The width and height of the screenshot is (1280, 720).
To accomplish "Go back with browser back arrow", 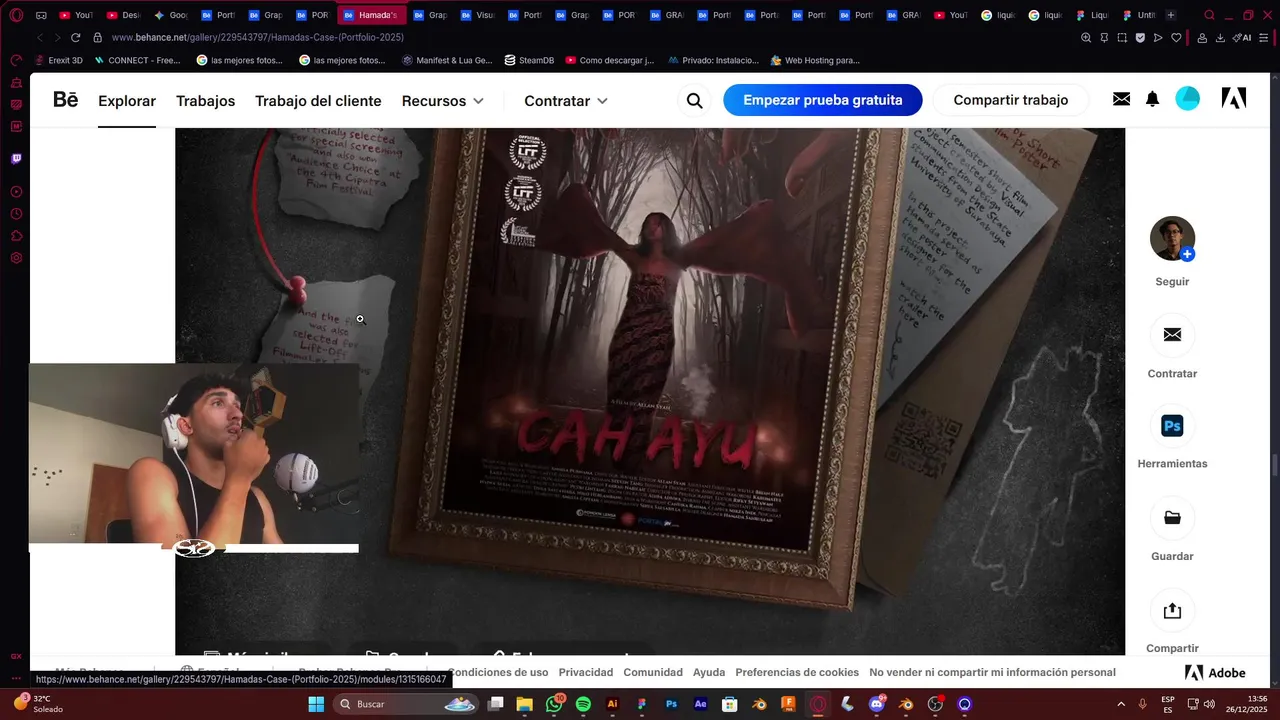I will (40, 37).
